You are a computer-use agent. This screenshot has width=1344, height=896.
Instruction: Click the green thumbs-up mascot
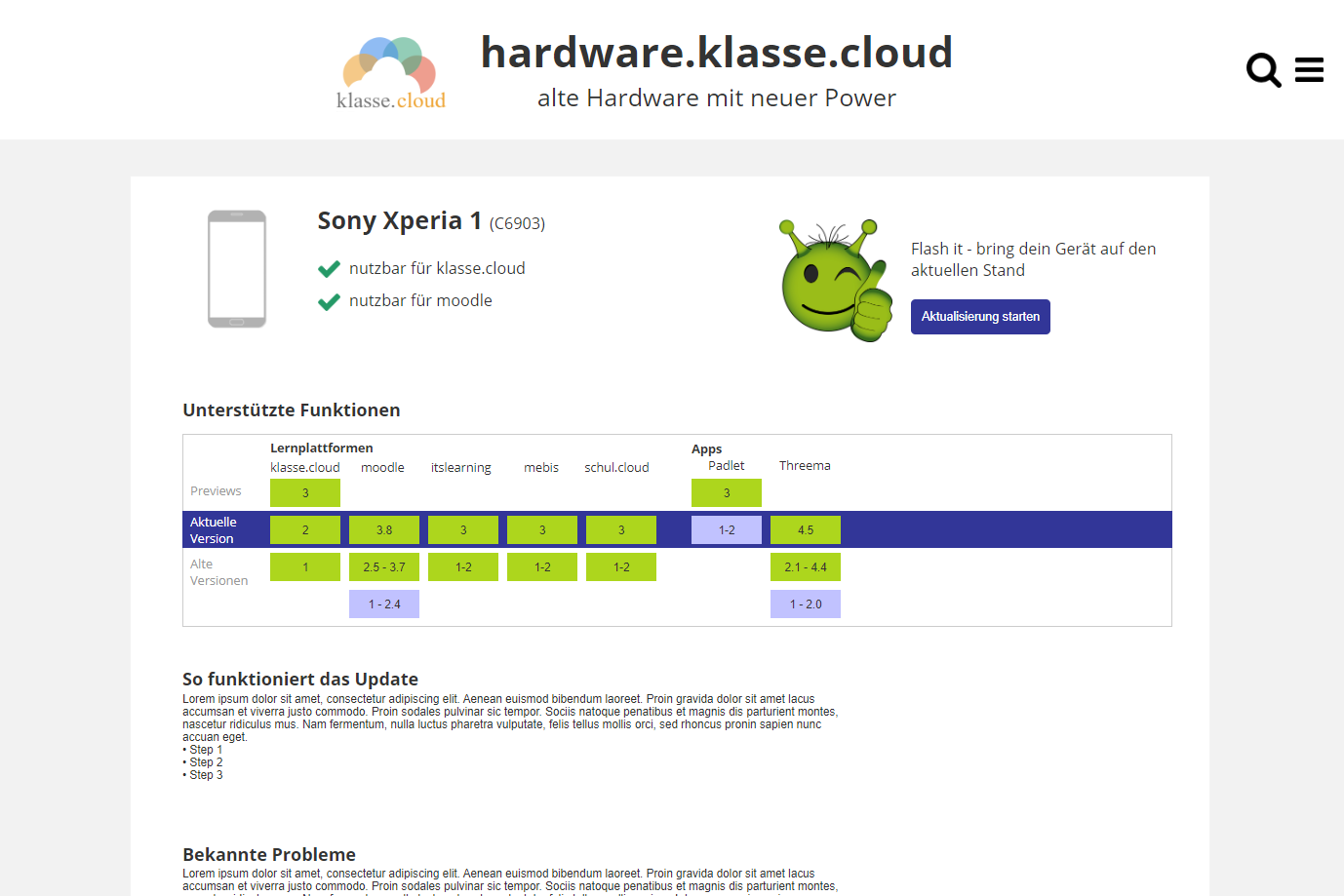(836, 281)
